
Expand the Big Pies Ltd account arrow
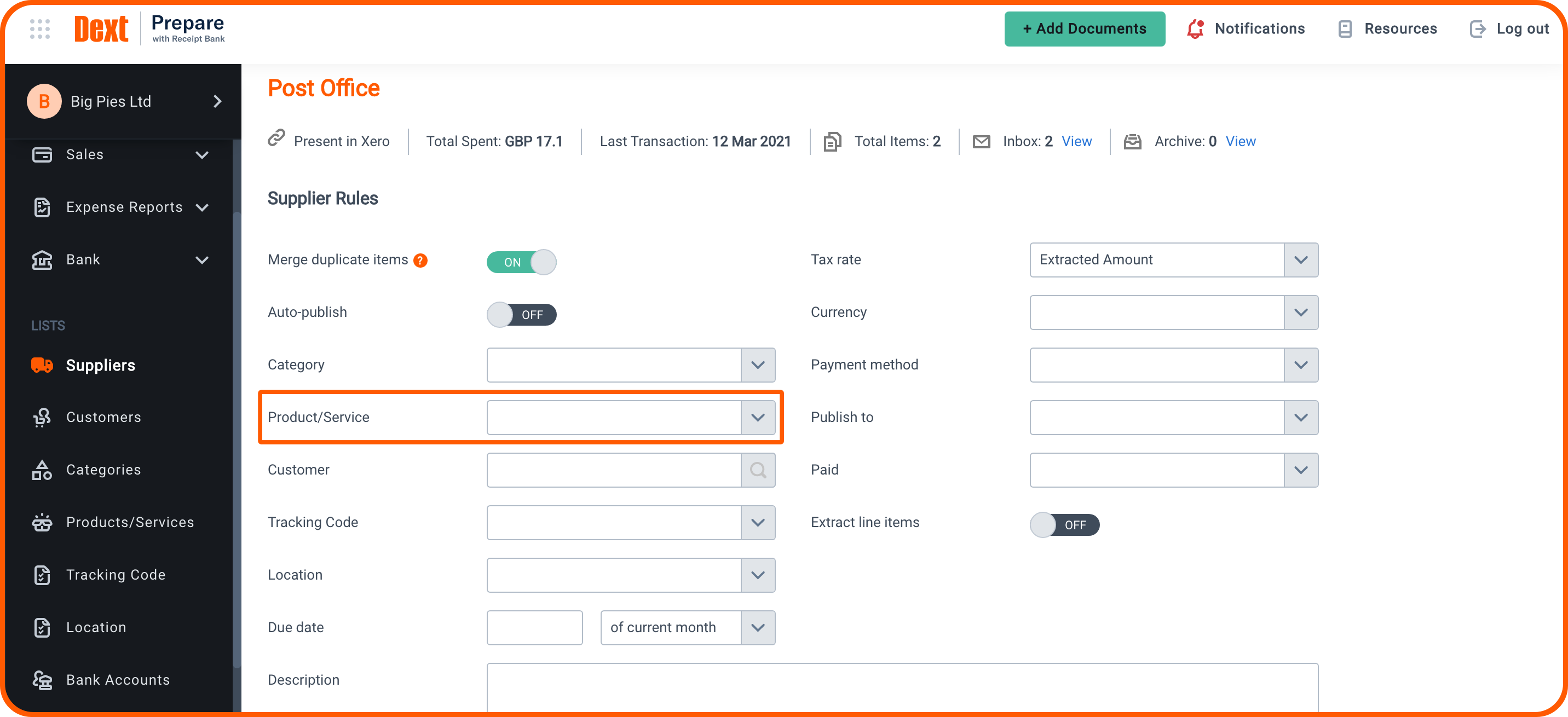[x=217, y=101]
